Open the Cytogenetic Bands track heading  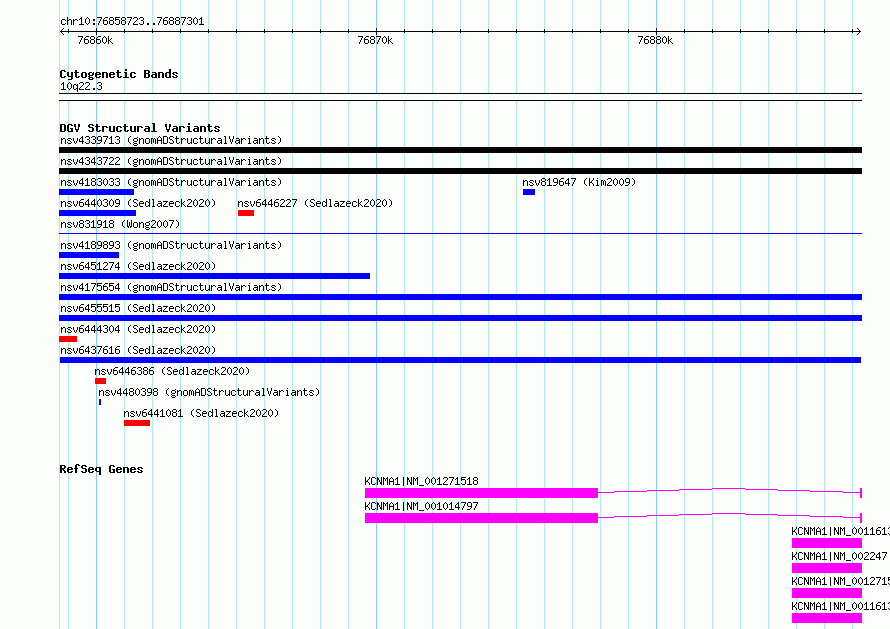119,74
